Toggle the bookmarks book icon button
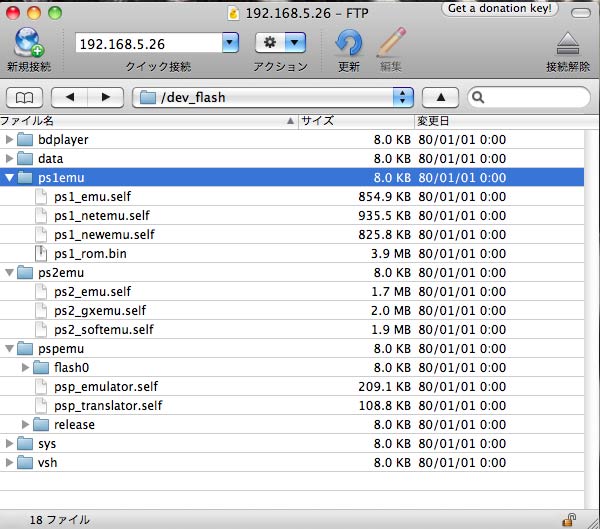 (24, 98)
